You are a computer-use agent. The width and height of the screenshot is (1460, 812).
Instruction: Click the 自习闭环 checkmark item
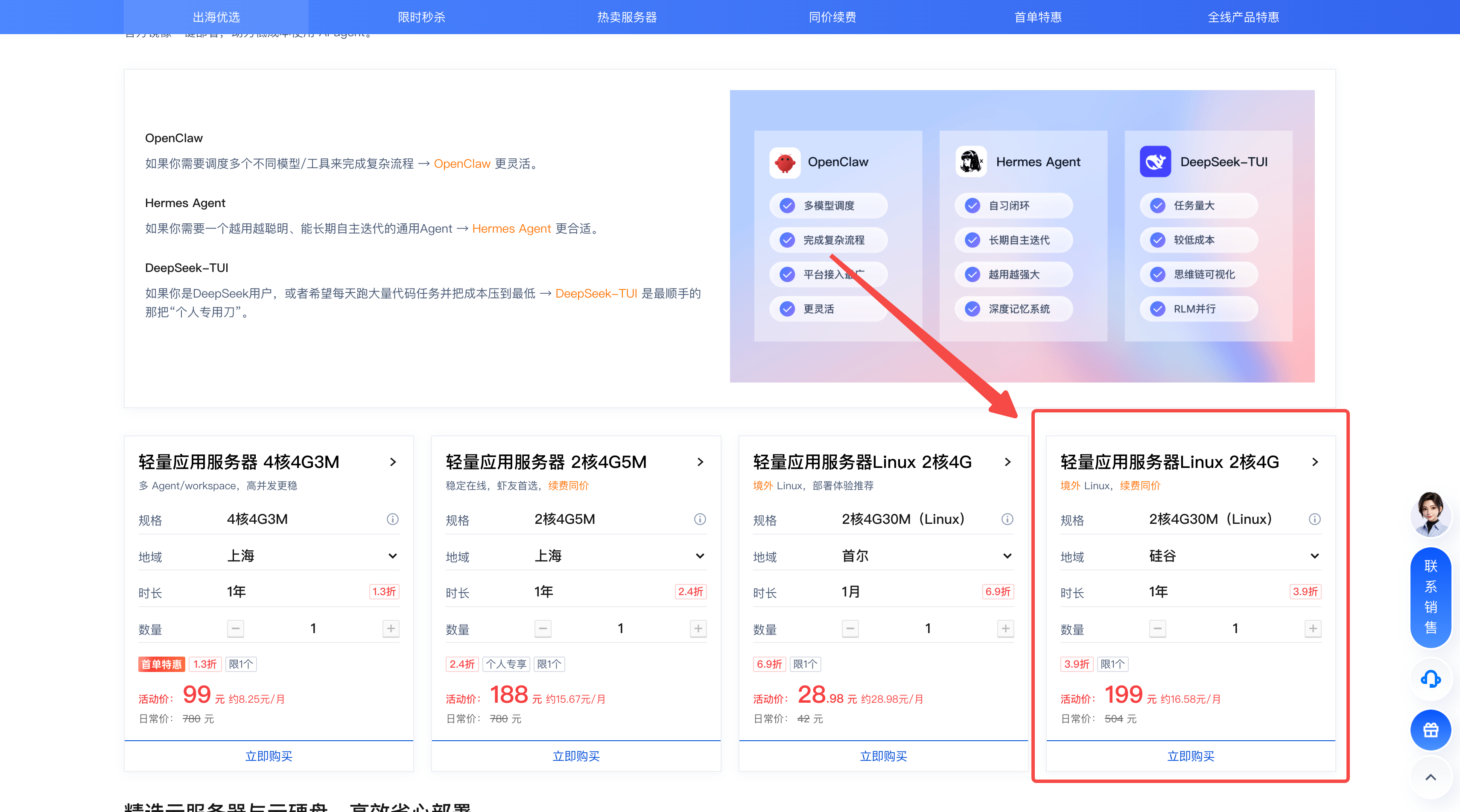(1013, 206)
